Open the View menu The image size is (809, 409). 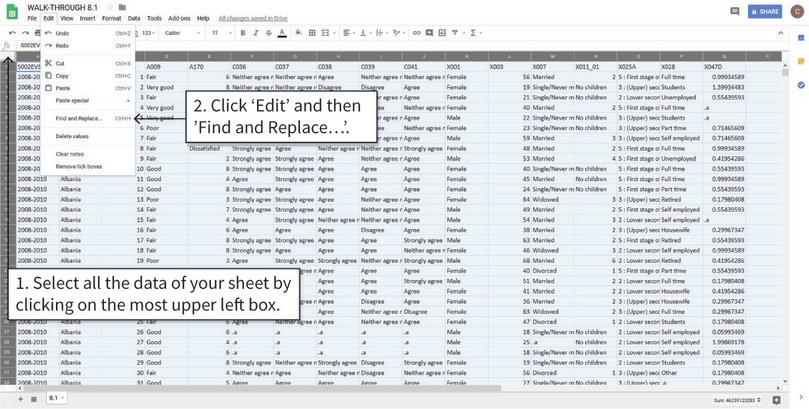point(67,18)
